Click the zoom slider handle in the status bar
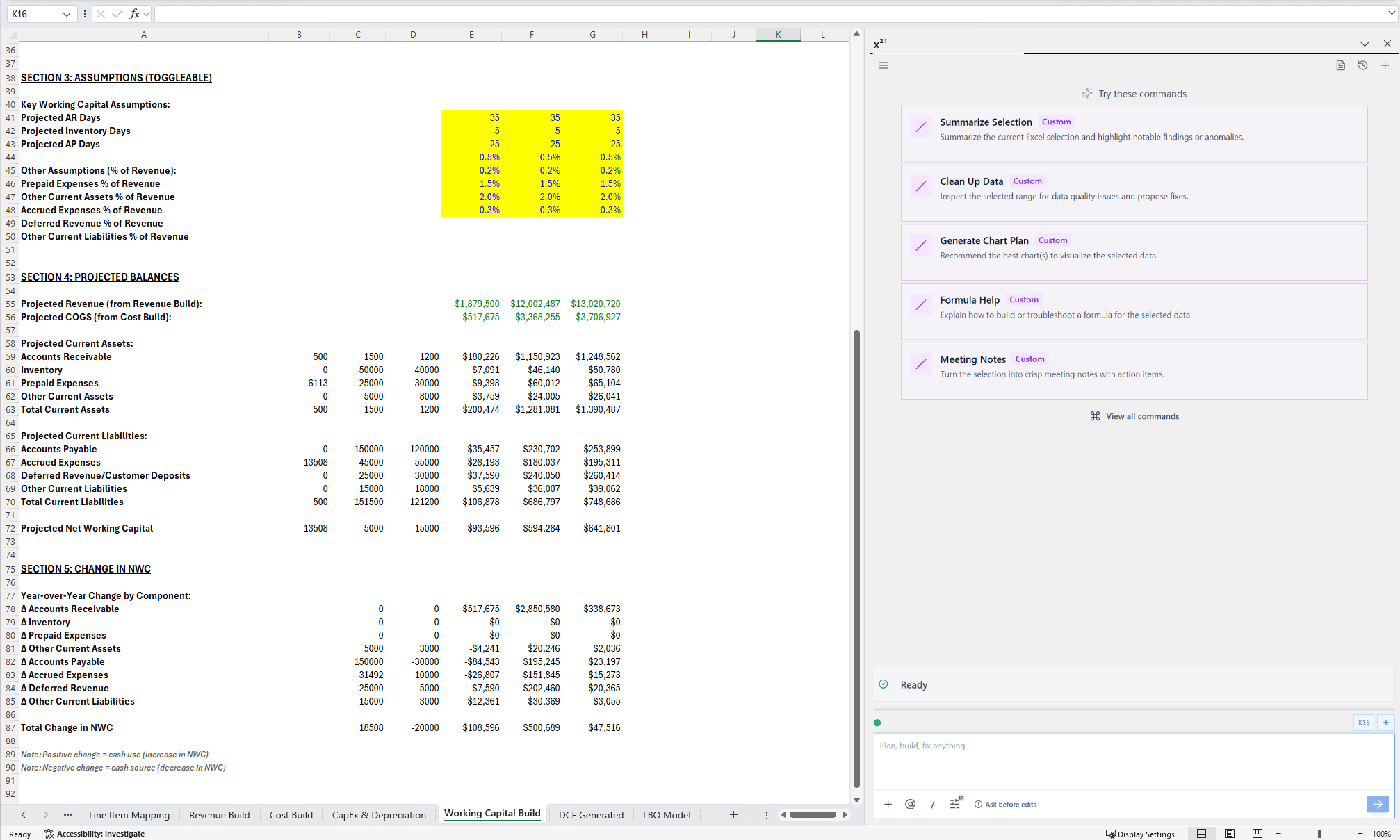The height and width of the screenshot is (840, 1400). click(x=1319, y=834)
